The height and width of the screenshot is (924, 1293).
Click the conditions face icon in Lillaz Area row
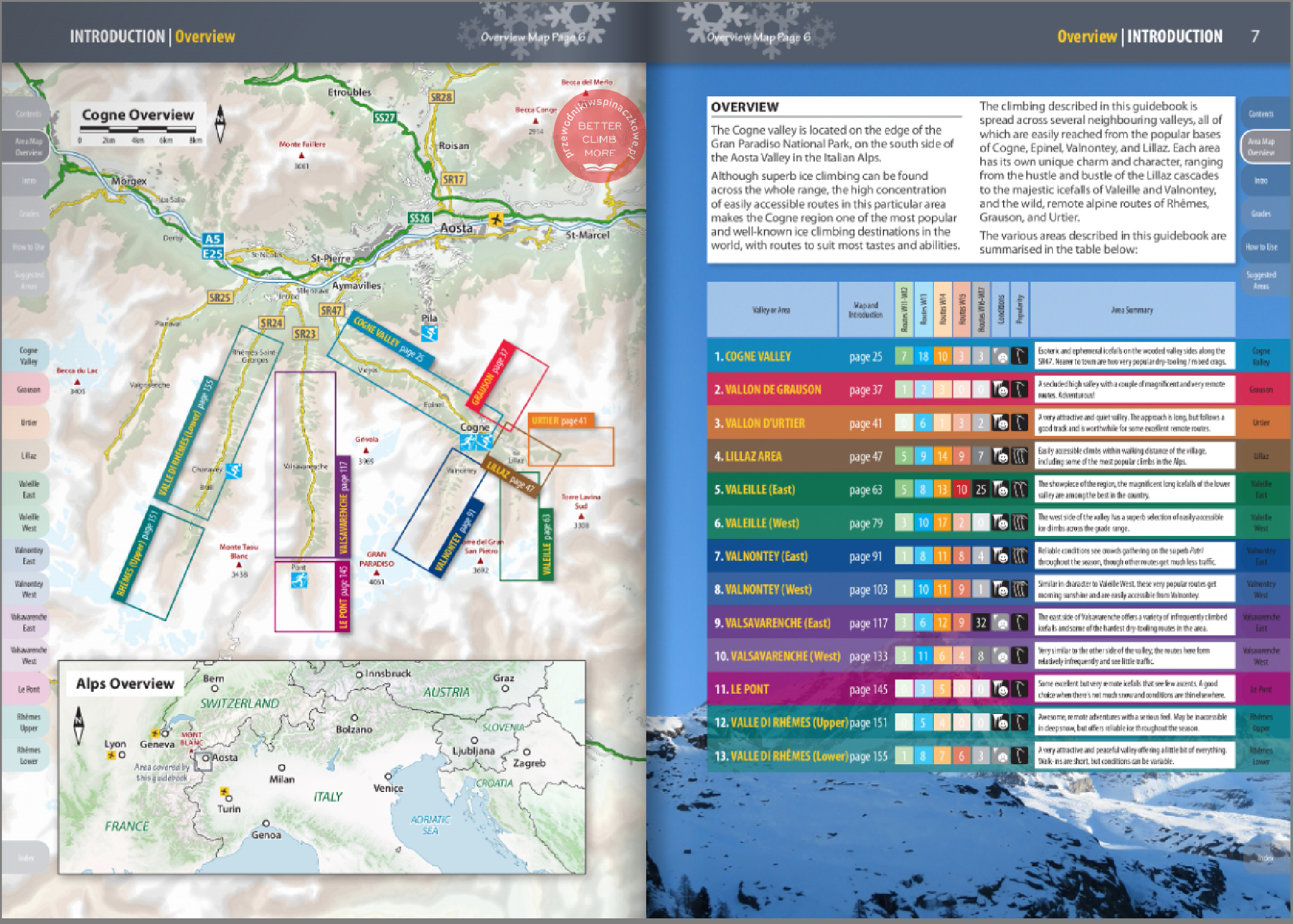(1000, 456)
